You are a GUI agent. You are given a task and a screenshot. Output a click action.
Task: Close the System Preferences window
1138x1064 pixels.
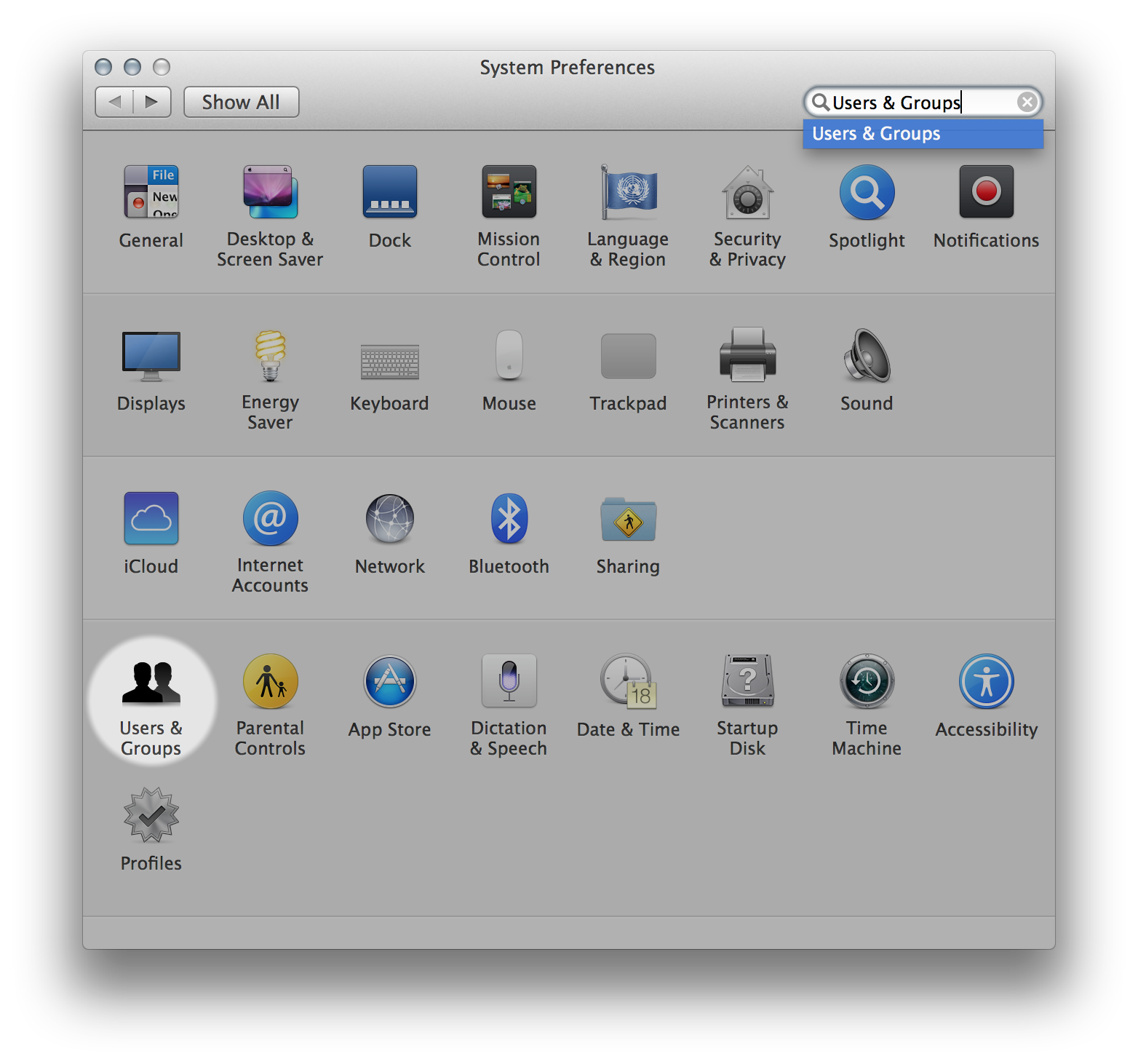103,67
